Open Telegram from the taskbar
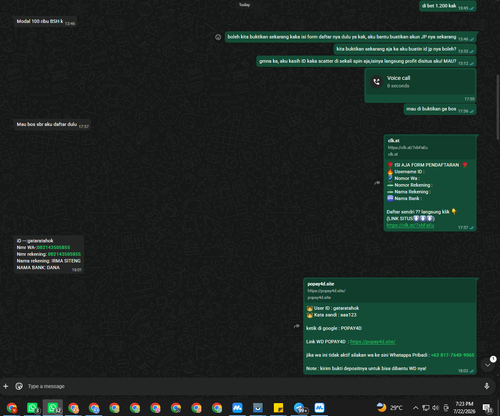Viewport: 500px width, 416px height. tap(299, 408)
